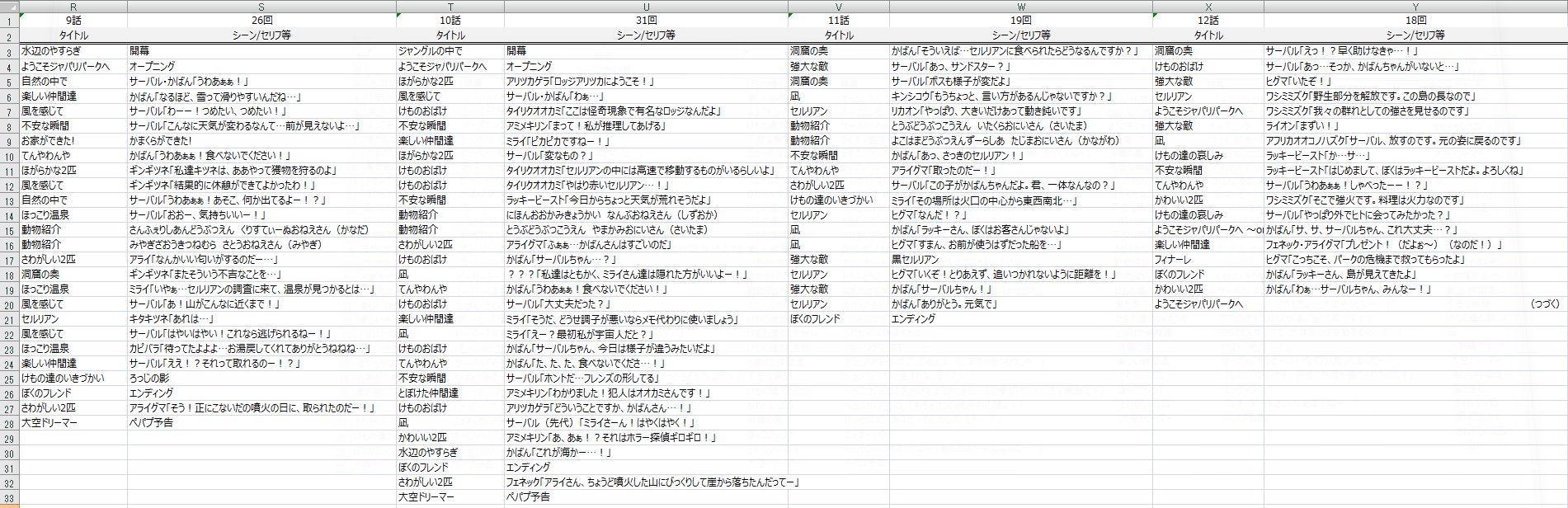The width and height of the screenshot is (1568, 508).
Task: Click "タイトル" header cell in column R
Action: tap(73, 35)
